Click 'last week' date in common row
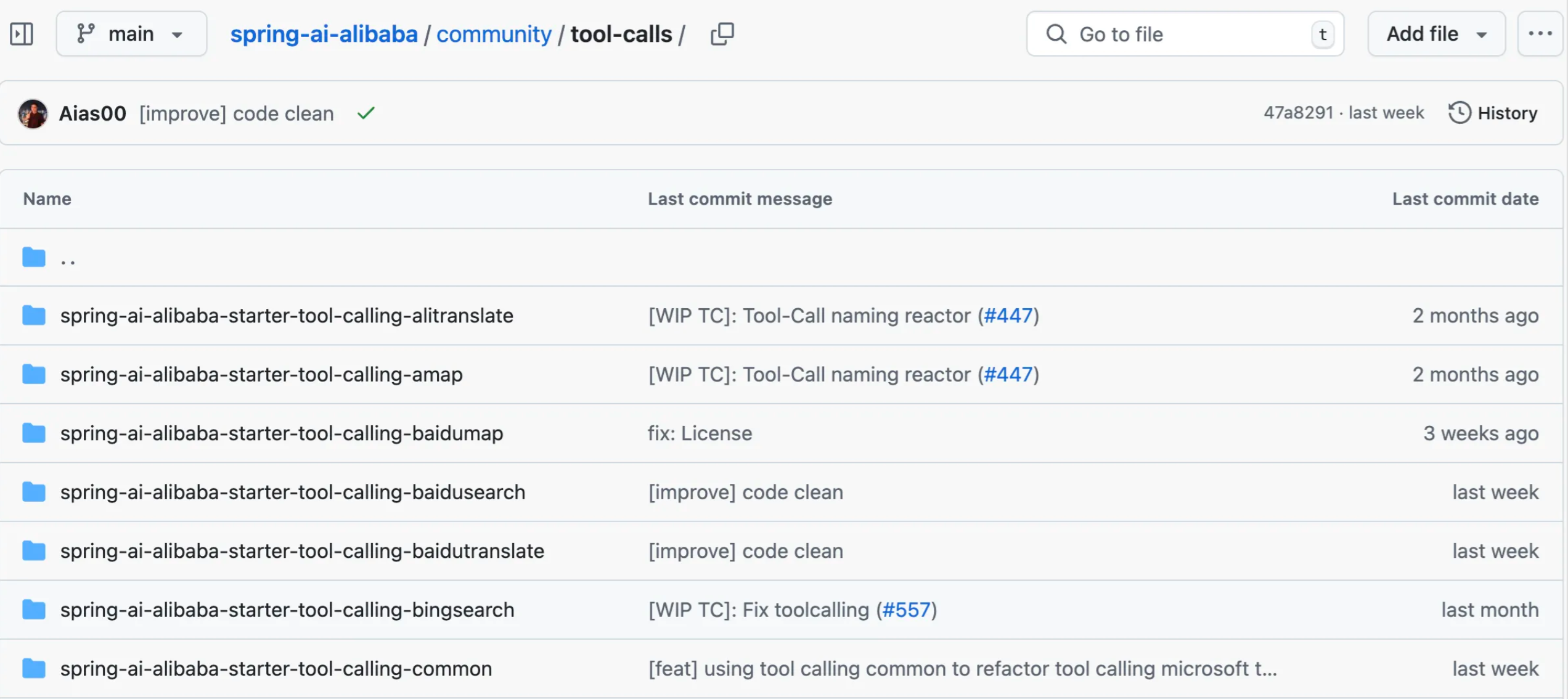The width and height of the screenshot is (1568, 699). click(1495, 669)
